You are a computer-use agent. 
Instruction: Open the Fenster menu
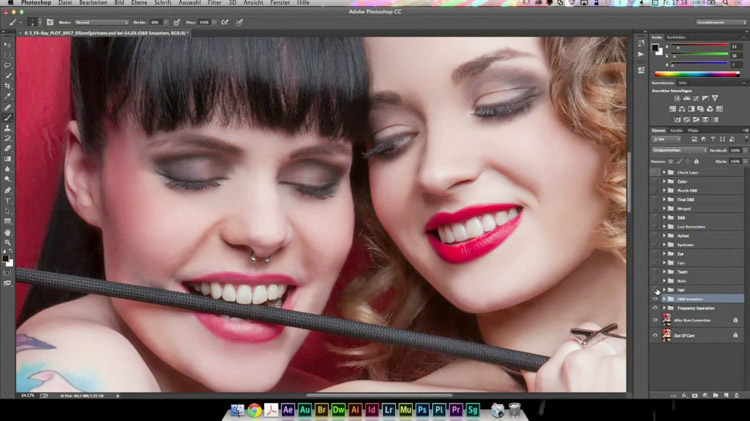280,3
